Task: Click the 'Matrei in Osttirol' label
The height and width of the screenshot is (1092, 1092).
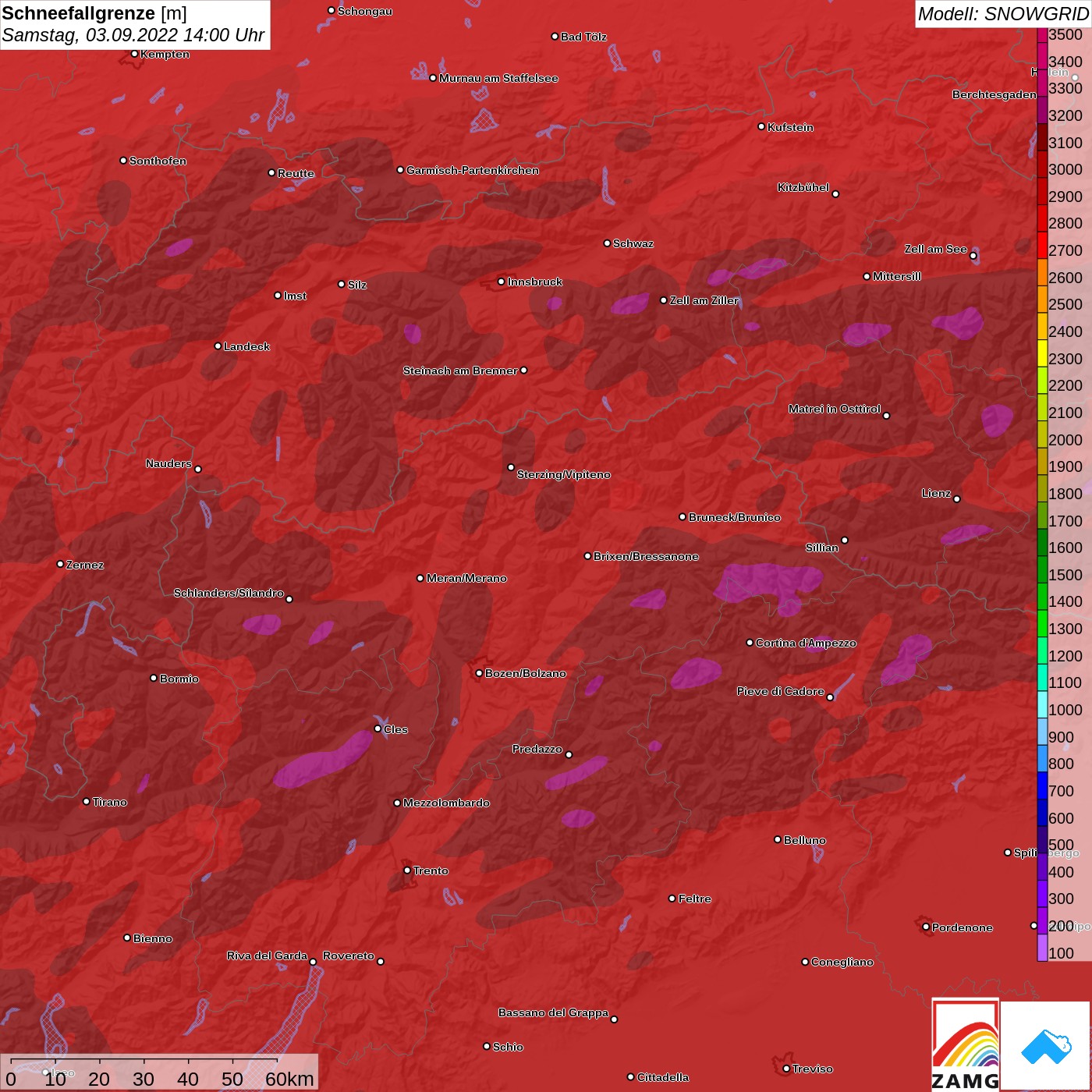Action: 835,409
